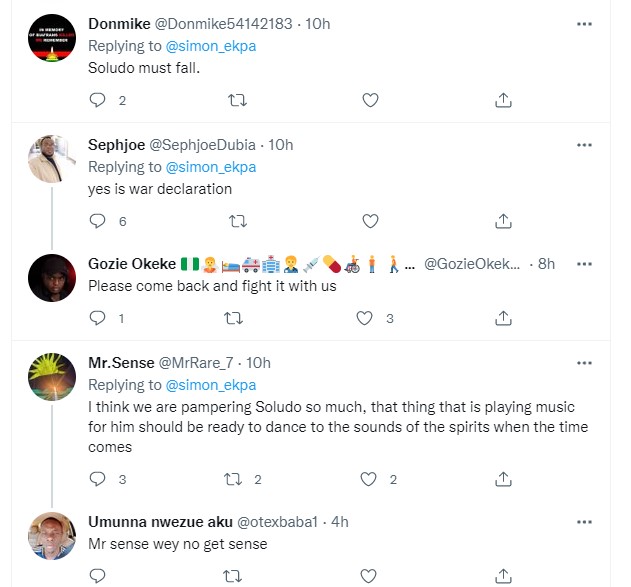The height and width of the screenshot is (587, 631).
Task: Reply to Umunna nwezue aku's tweet
Action: point(98,576)
